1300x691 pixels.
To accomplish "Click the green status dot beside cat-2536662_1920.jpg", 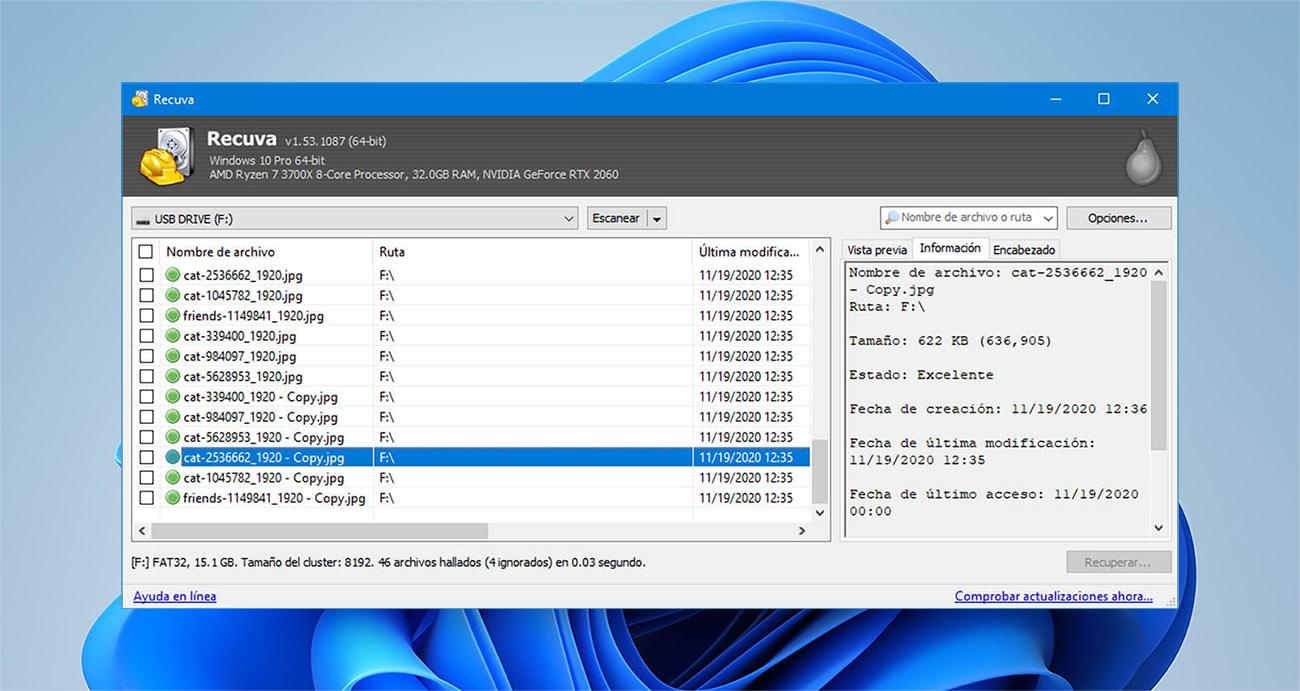I will 174,275.
